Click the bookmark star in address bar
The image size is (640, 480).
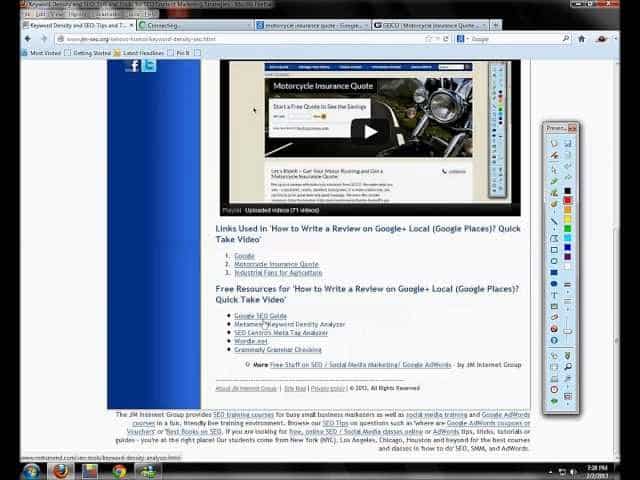click(428, 39)
